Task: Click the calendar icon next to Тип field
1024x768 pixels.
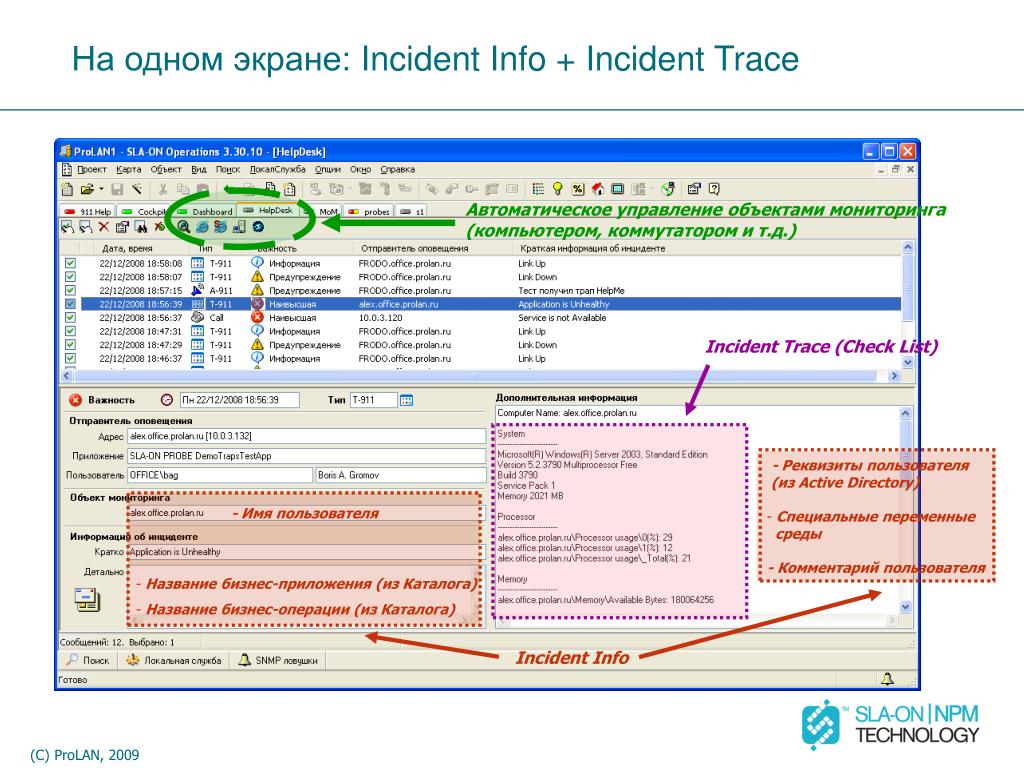Action: pos(406,400)
